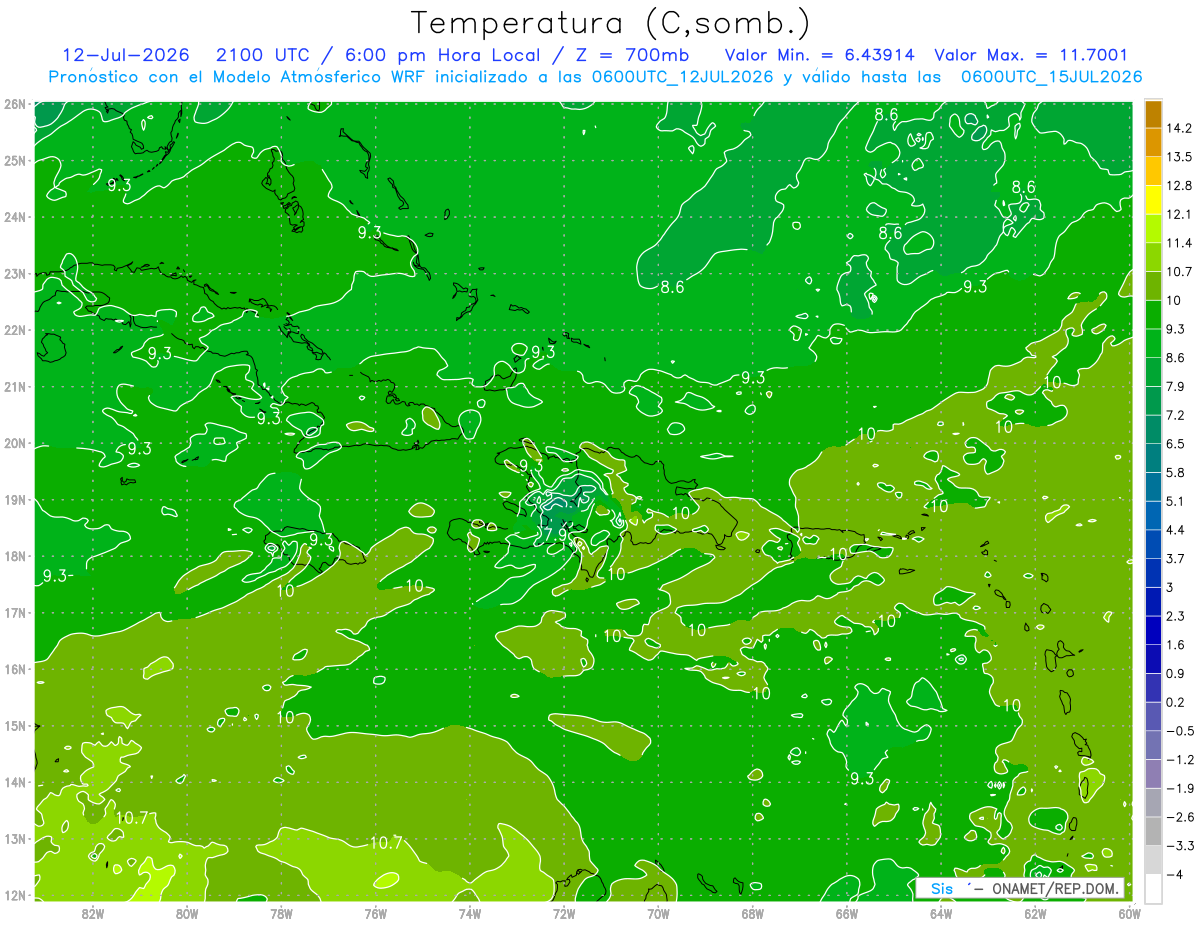This screenshot has width=1200, height=927.
Task: Click the 70W longitude axis label
Action: 658,913
